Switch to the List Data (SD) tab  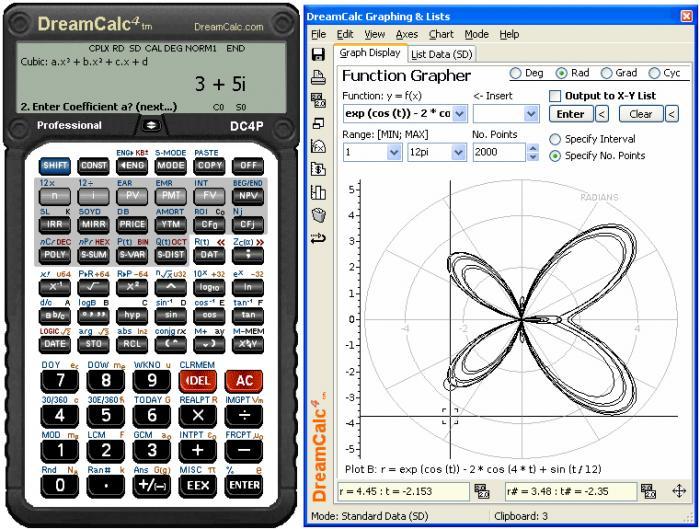tap(442, 54)
